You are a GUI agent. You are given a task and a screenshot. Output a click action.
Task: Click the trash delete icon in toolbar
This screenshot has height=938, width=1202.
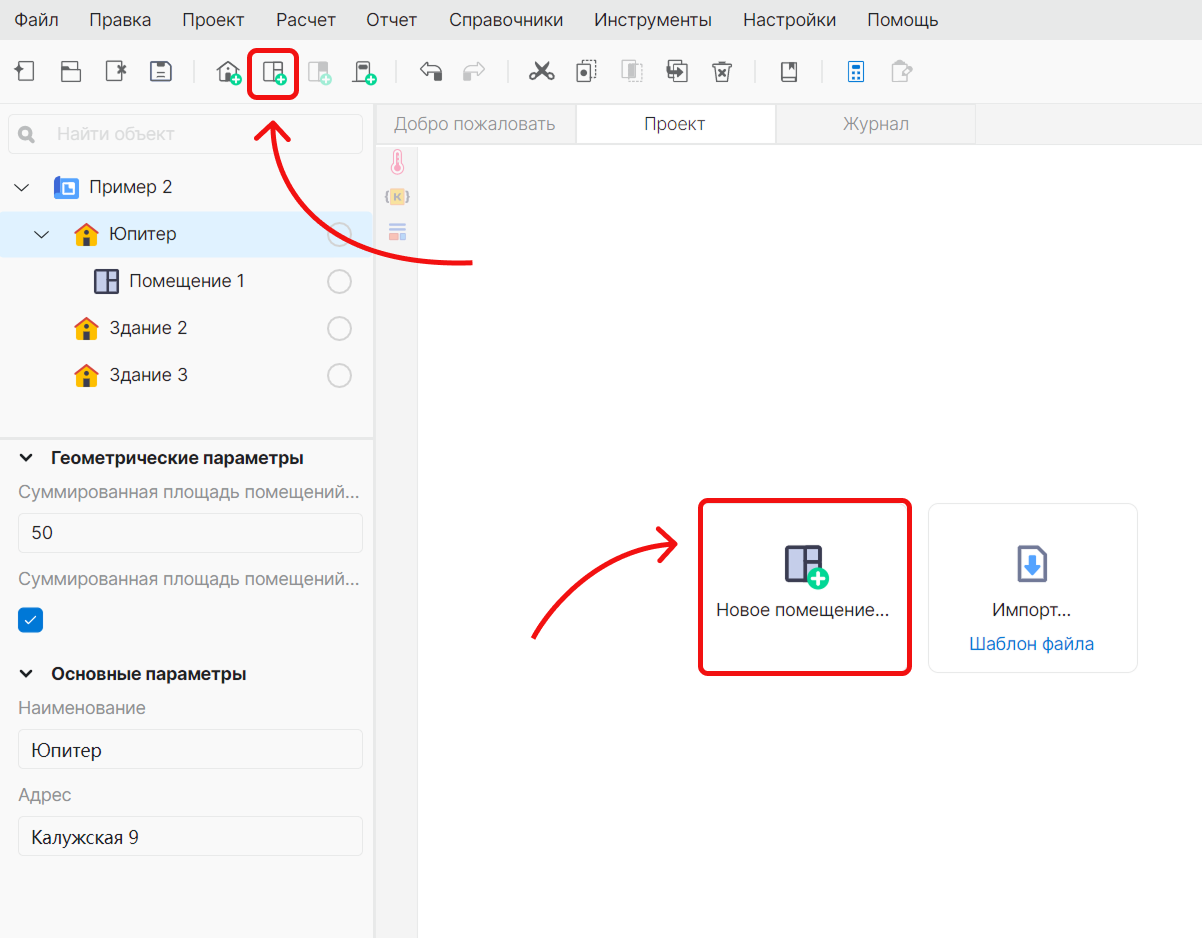[x=721, y=72]
